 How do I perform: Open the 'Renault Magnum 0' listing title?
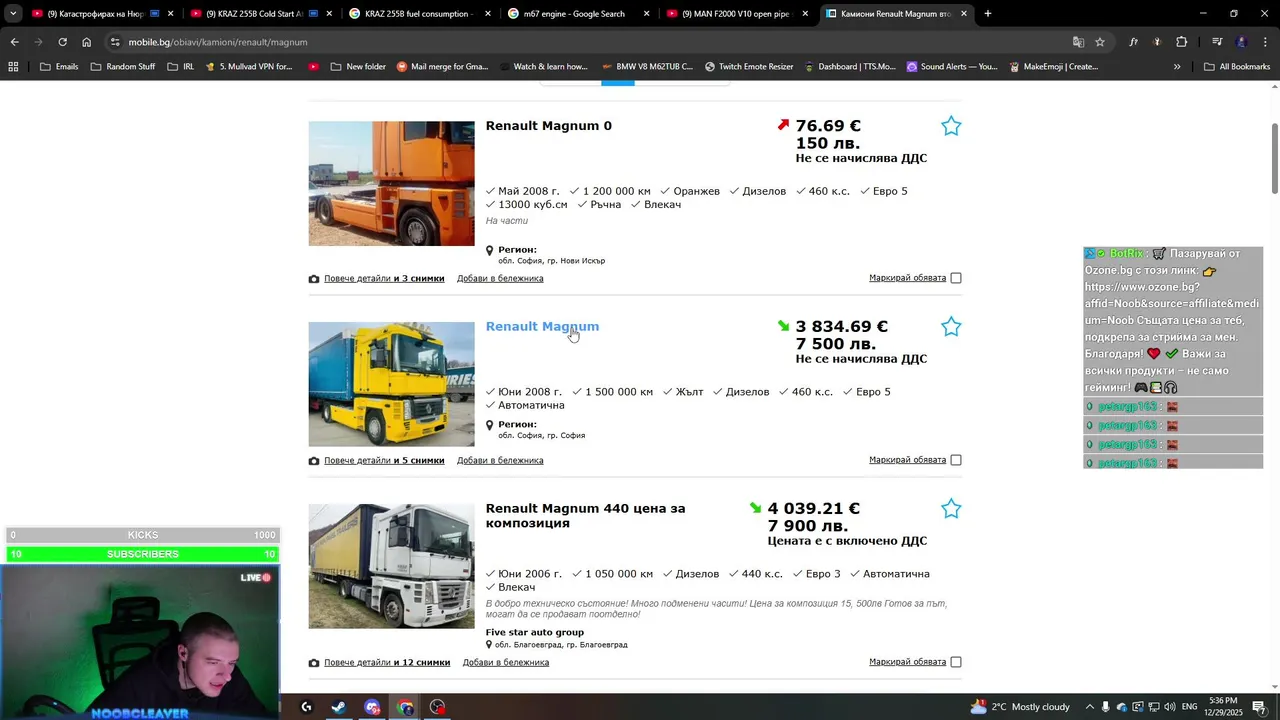tap(548, 126)
